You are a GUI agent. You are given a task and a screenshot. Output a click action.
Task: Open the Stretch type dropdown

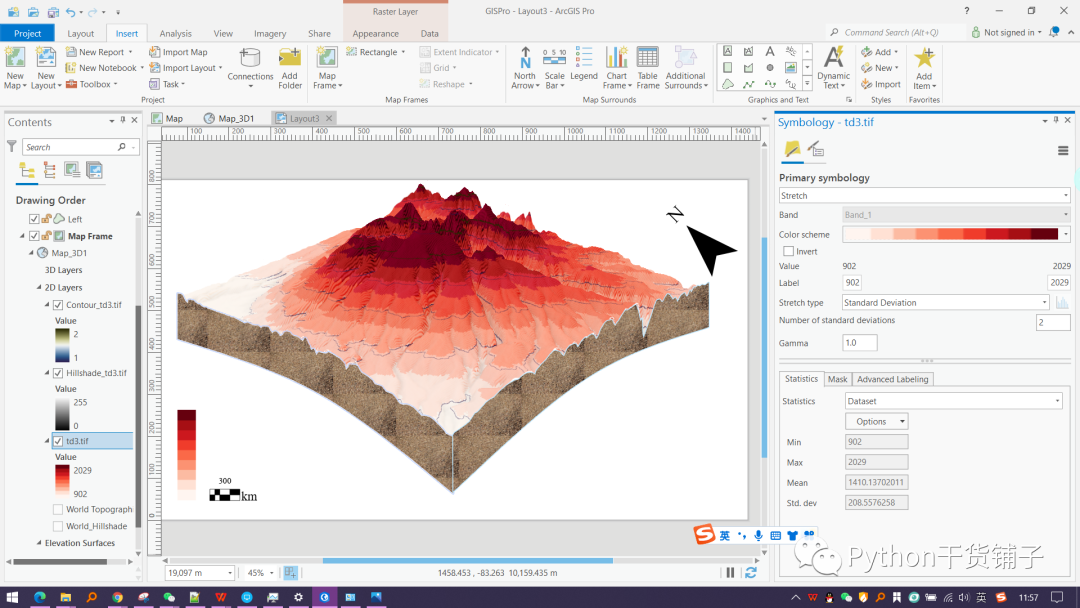tap(945, 302)
